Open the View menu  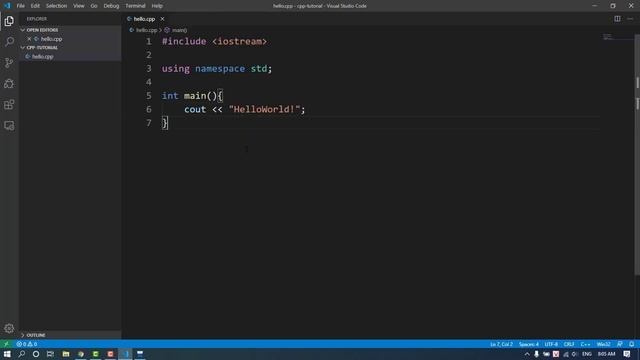78,6
